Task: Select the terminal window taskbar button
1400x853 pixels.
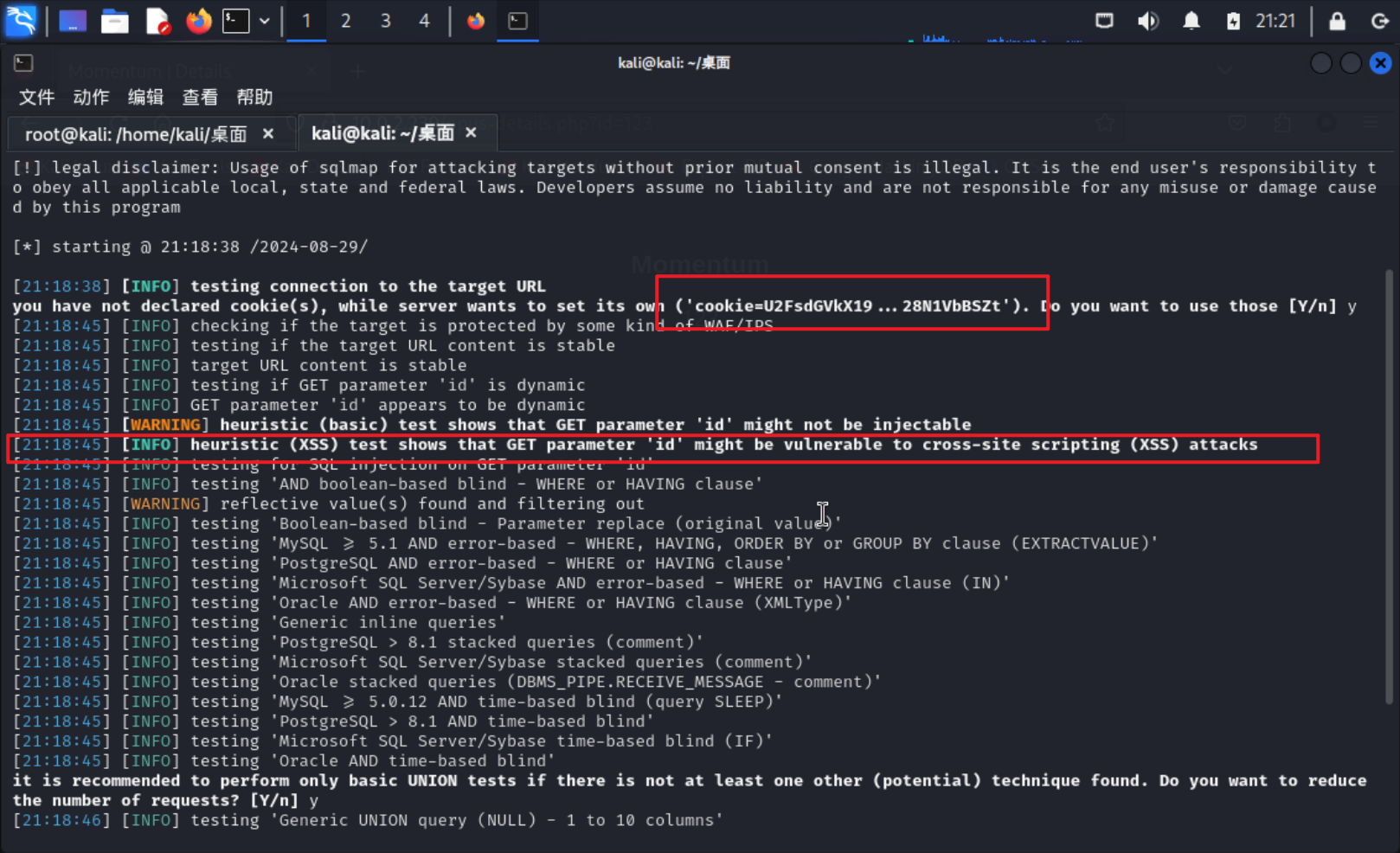Action: [x=518, y=21]
